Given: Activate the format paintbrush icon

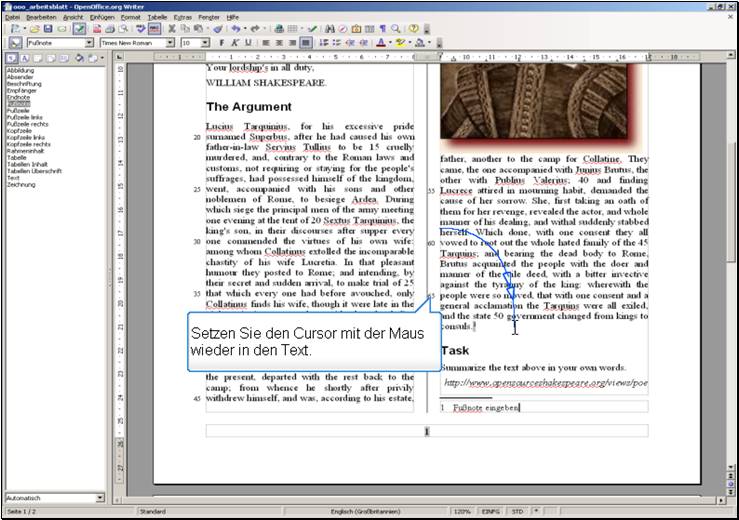Looking at the screenshot, I should coord(218,29).
